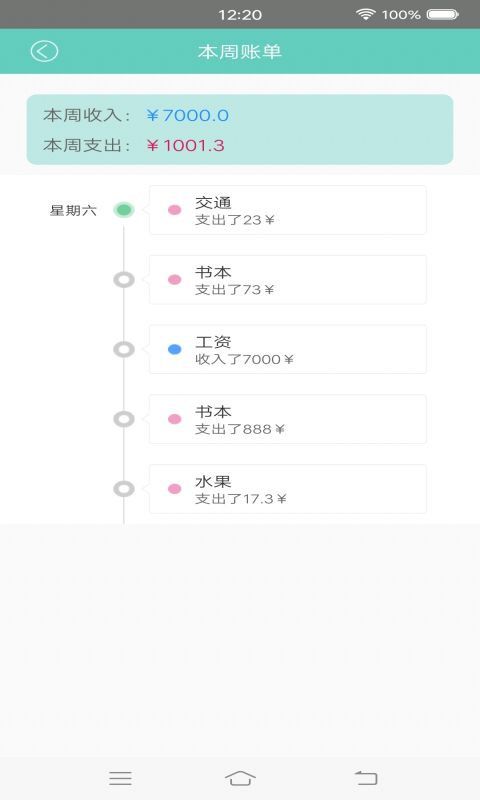The image size is (480, 800).
Task: Tap the battery indicator icon
Action: point(443,14)
